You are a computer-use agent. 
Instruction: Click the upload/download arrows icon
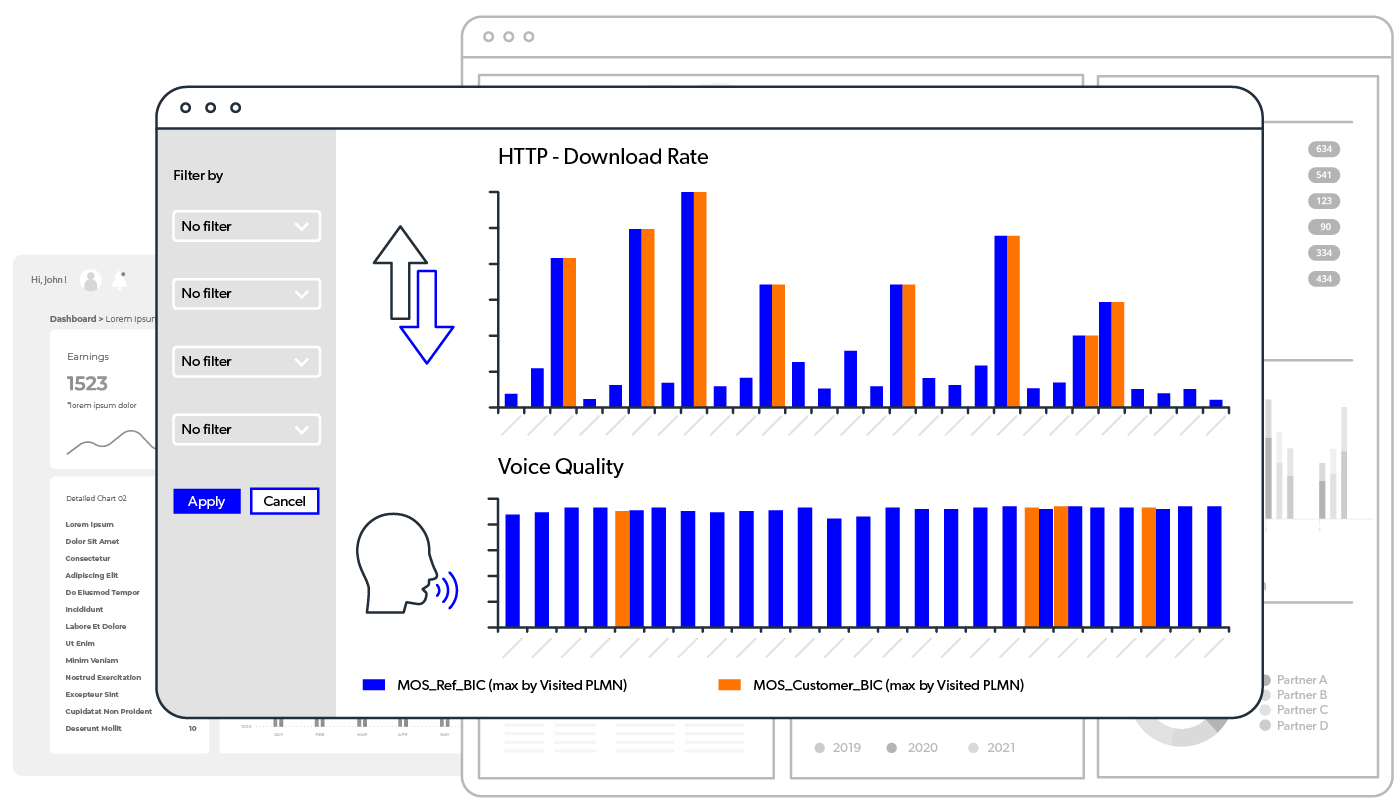point(414,295)
